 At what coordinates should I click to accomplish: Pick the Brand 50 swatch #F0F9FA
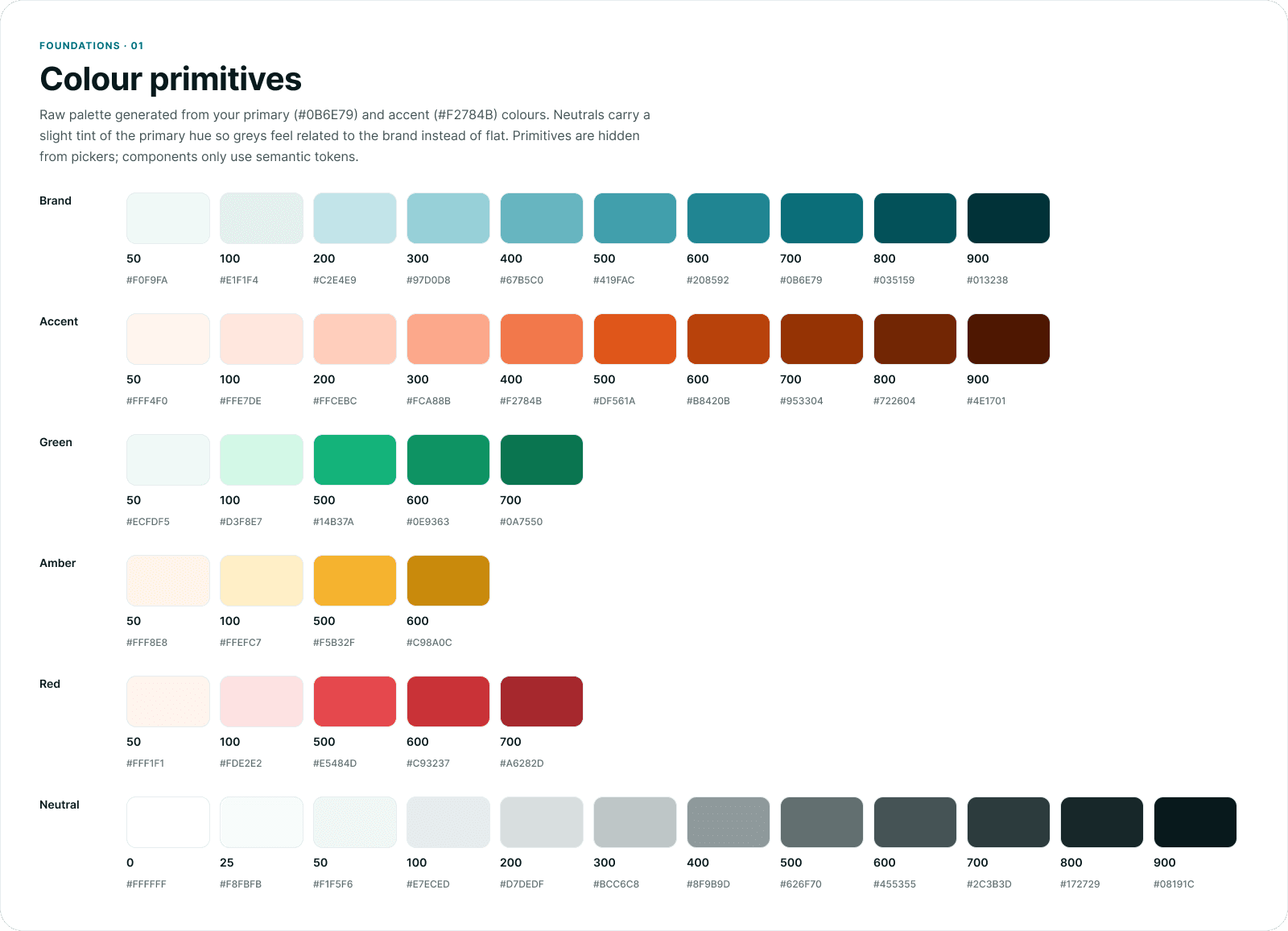(x=168, y=218)
